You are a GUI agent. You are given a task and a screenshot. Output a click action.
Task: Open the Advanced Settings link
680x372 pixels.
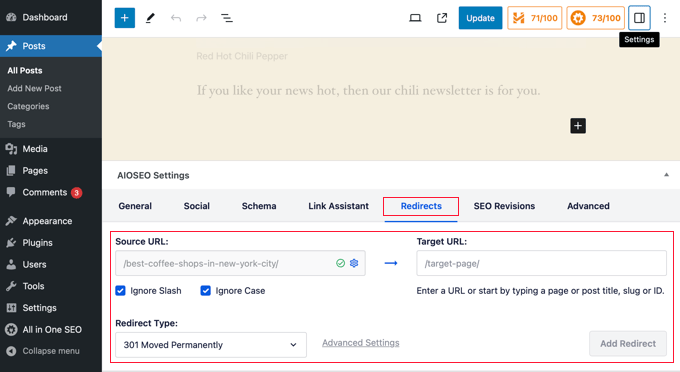click(360, 343)
